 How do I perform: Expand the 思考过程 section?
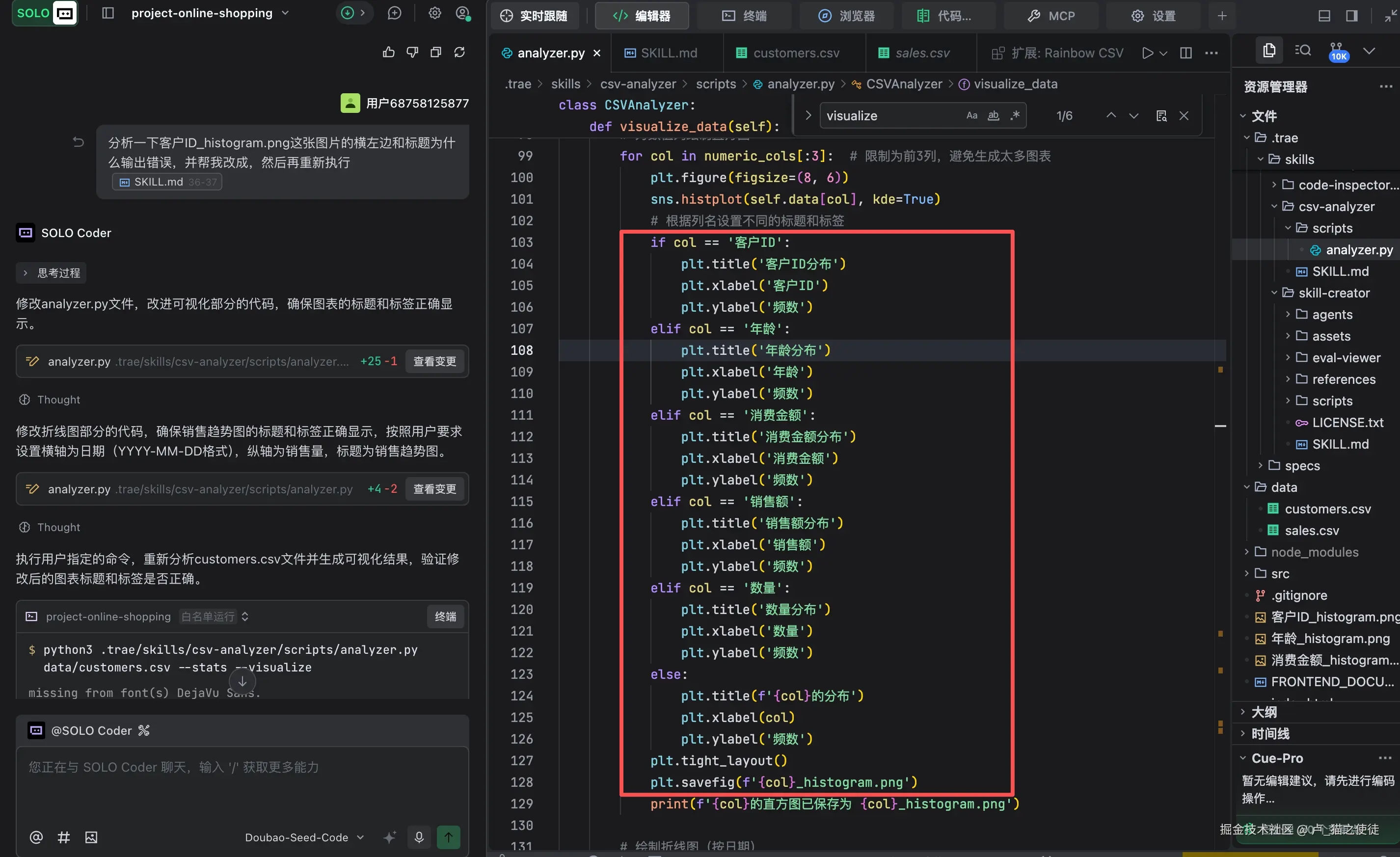click(x=51, y=273)
